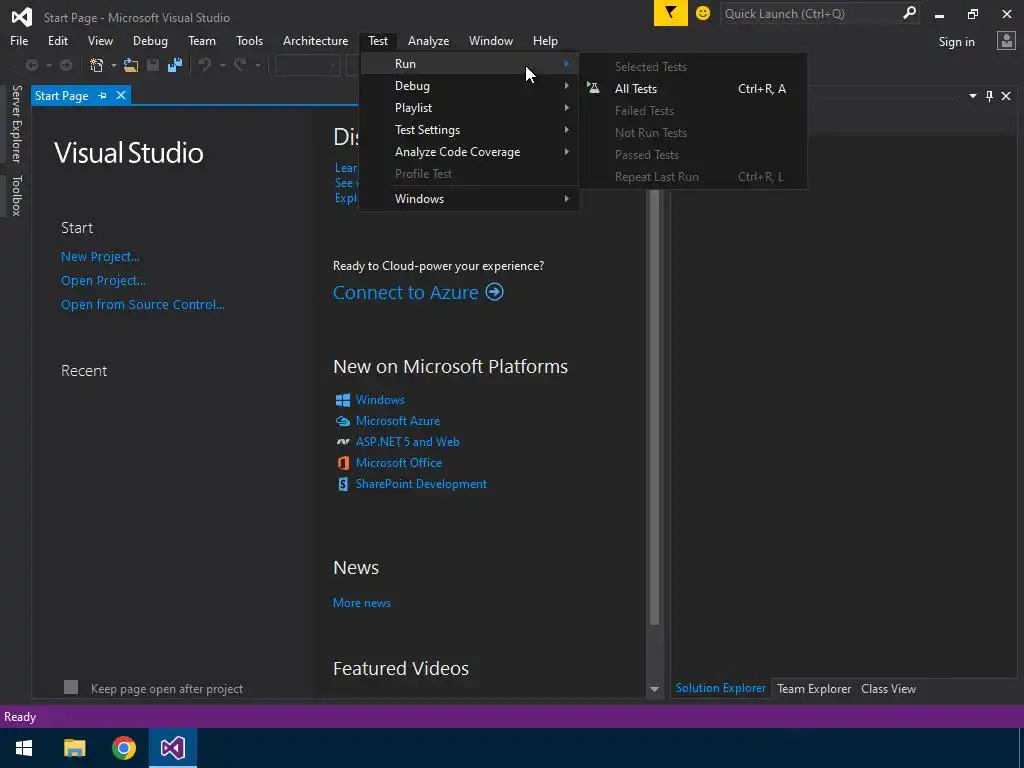
Task: Open the Redo history dropdown arrow
Action: click(x=258, y=65)
